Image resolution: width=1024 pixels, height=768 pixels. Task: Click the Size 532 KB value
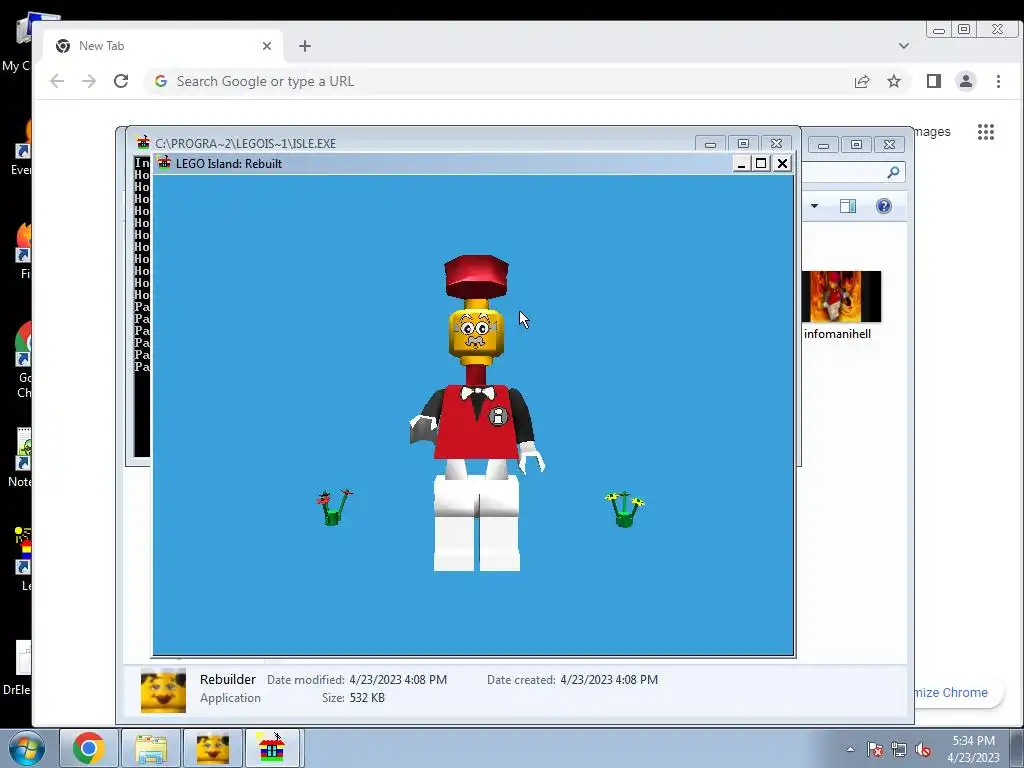tap(367, 698)
